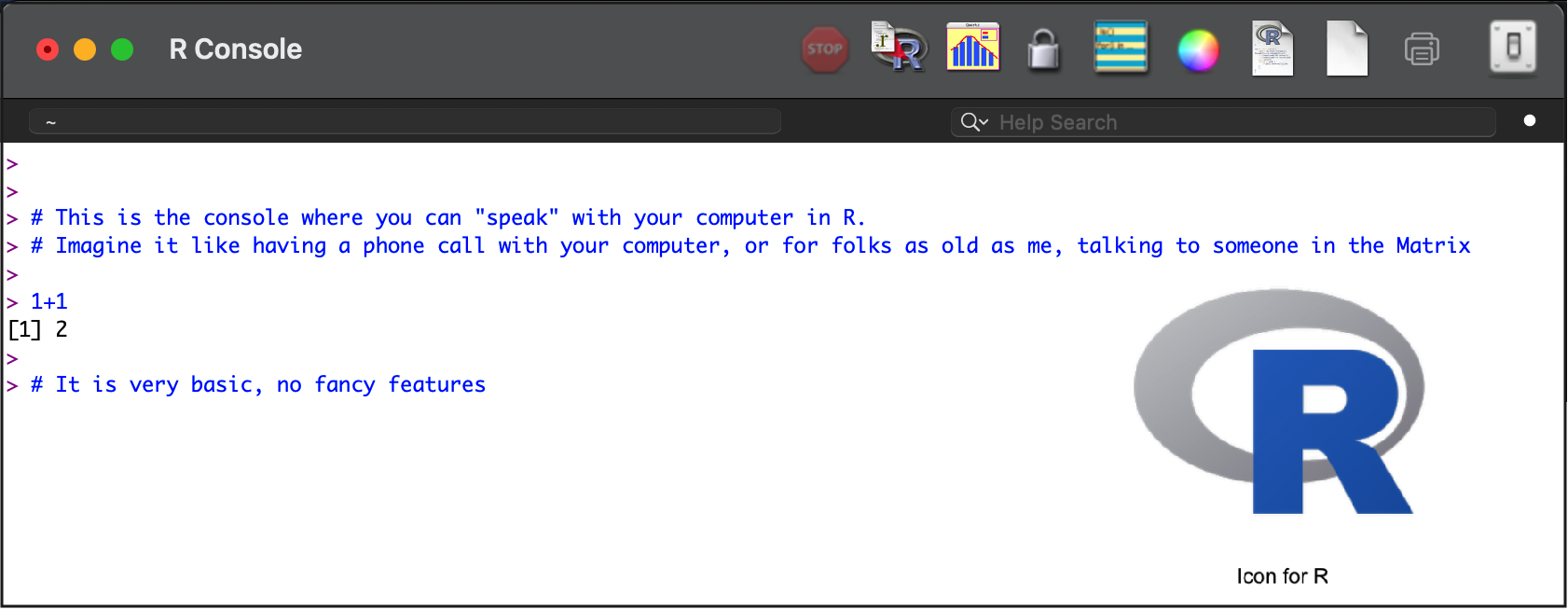Viewport: 1568px width, 610px height.
Task: Click the red STOP sign icon
Action: [825, 49]
